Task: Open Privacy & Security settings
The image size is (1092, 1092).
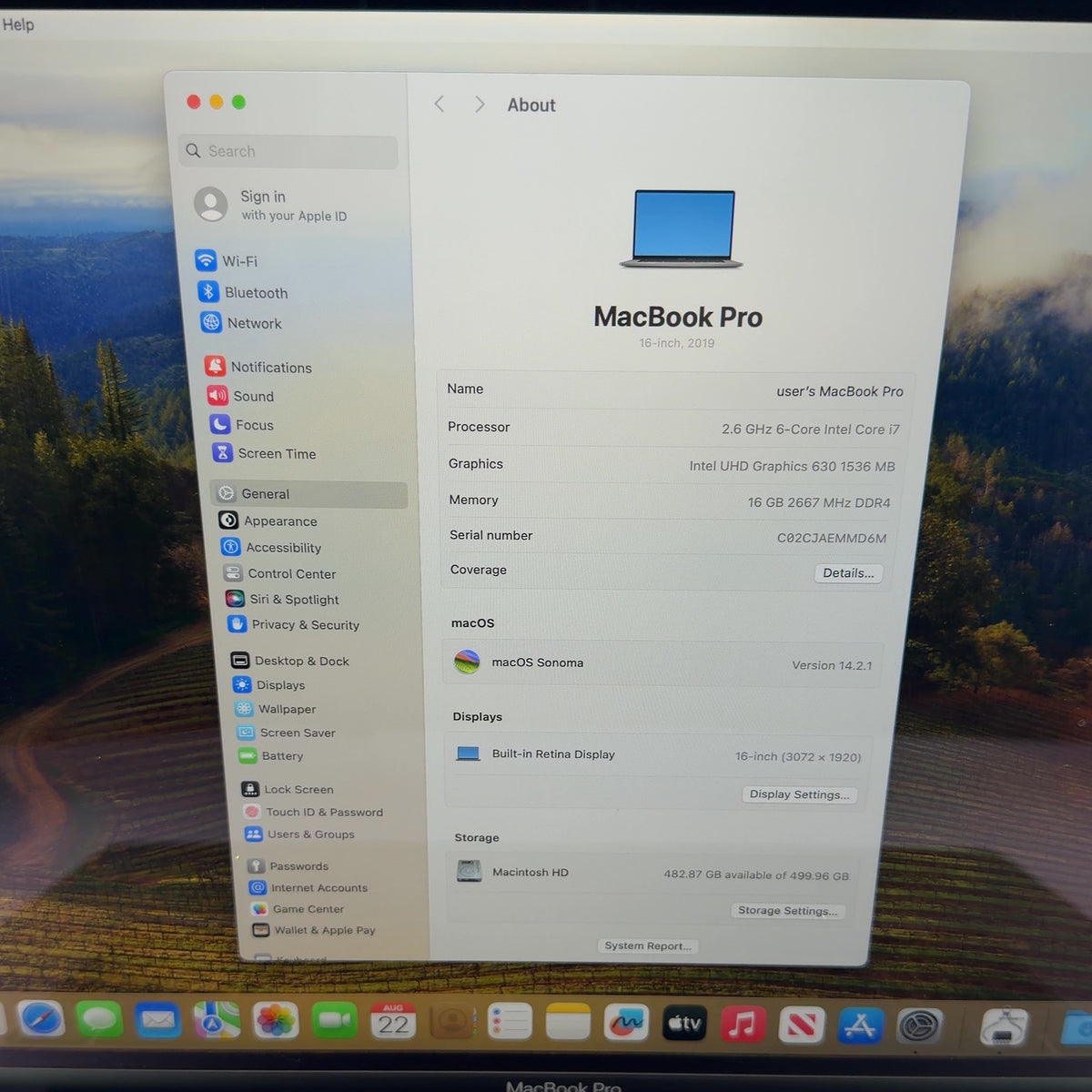Action: click(x=294, y=624)
